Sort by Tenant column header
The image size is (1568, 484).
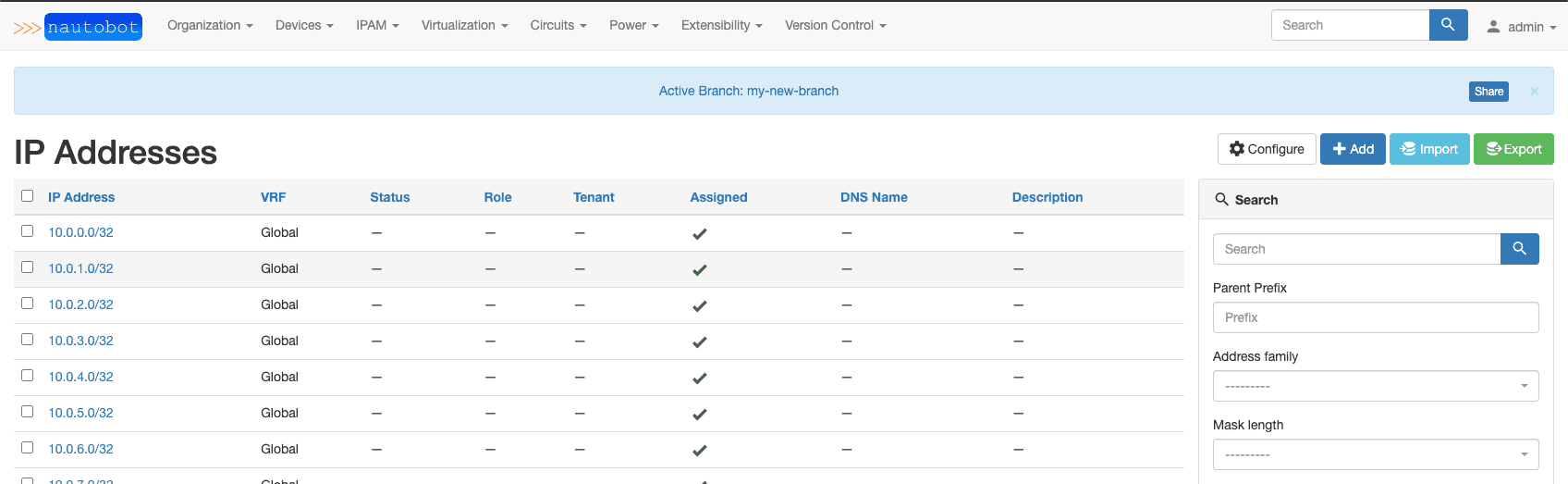click(x=594, y=197)
